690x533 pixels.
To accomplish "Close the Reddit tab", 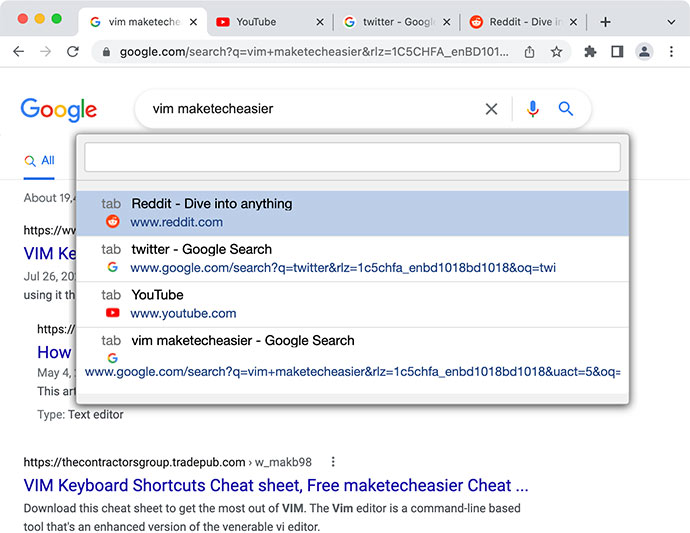I will pyautogui.click(x=573, y=22).
